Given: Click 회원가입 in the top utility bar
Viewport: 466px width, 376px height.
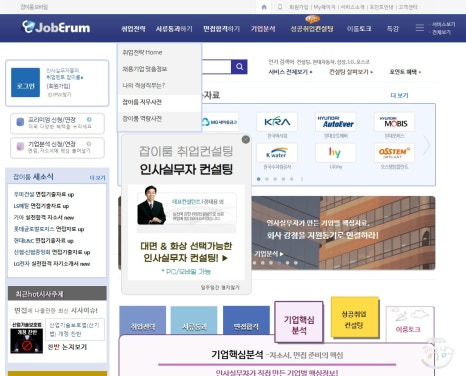Looking at the screenshot, I should (x=299, y=7).
